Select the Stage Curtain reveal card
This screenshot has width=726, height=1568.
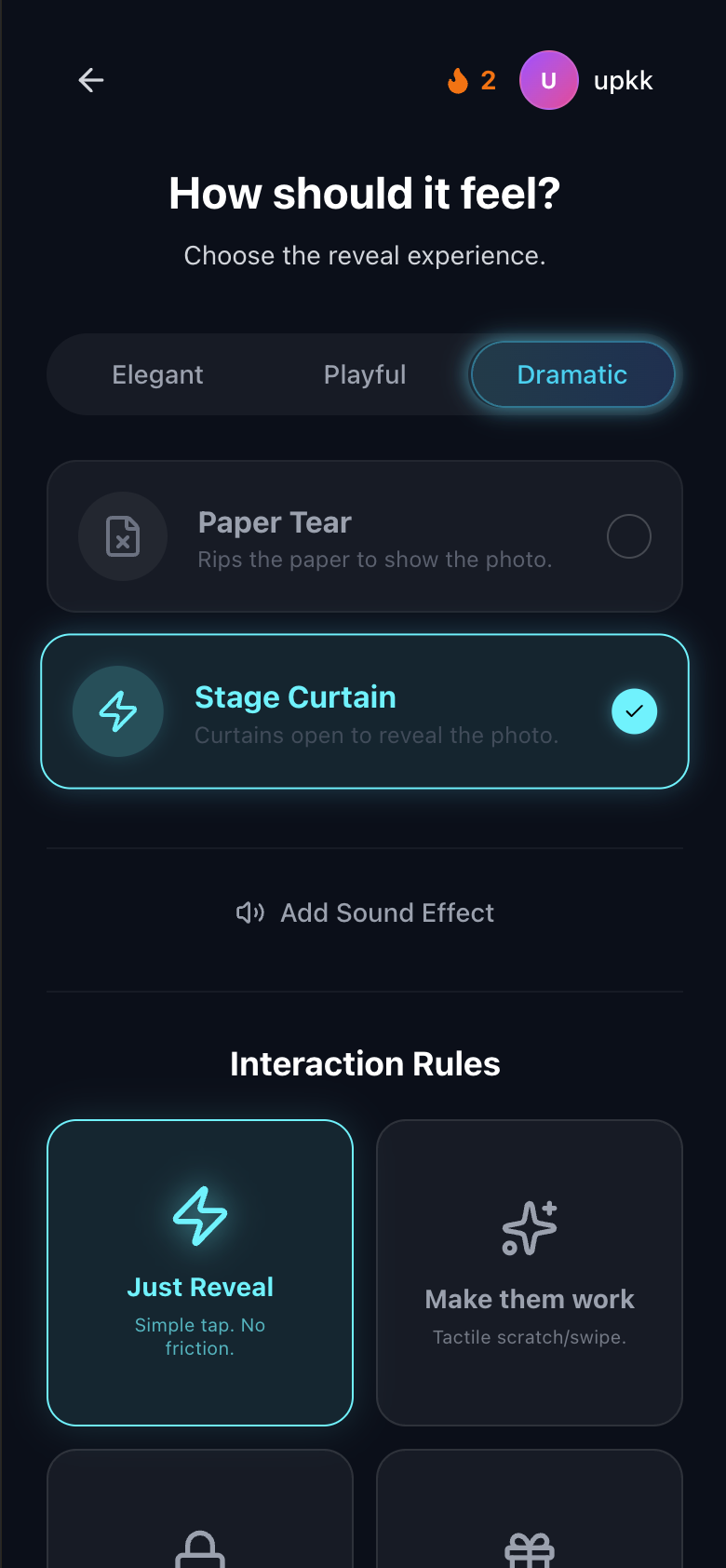364,711
